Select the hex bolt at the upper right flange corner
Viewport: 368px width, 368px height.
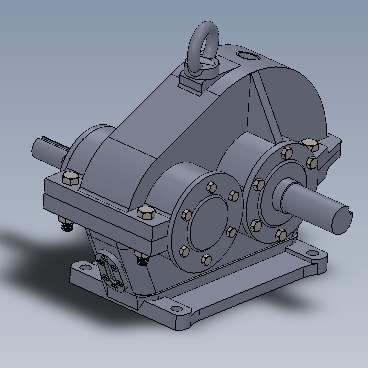point(311,145)
